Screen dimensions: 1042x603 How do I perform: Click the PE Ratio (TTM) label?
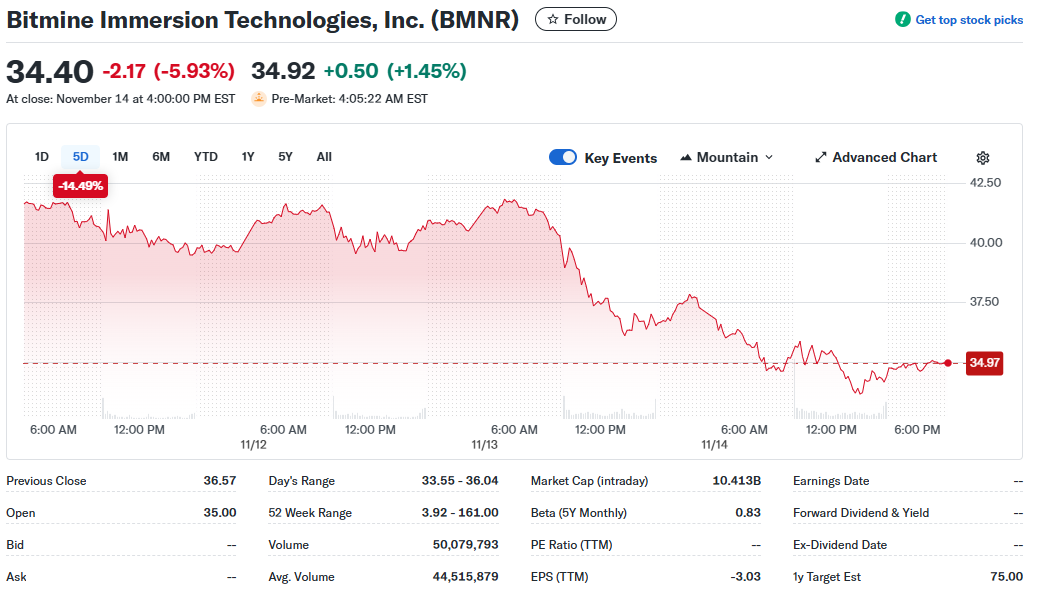coord(572,544)
